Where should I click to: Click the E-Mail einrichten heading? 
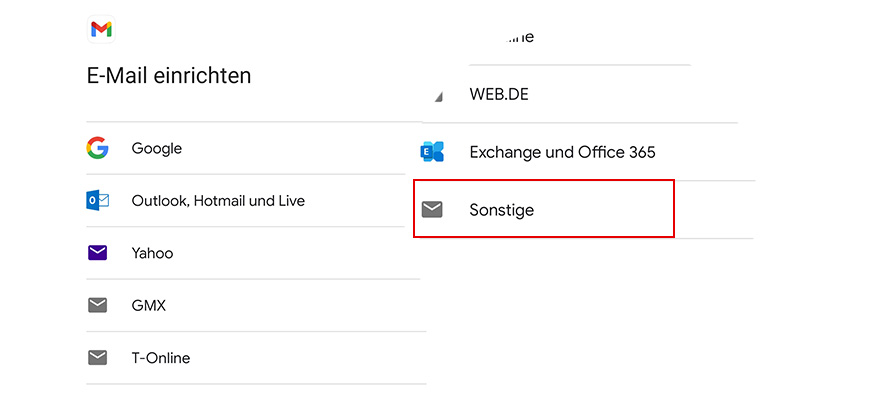[169, 75]
